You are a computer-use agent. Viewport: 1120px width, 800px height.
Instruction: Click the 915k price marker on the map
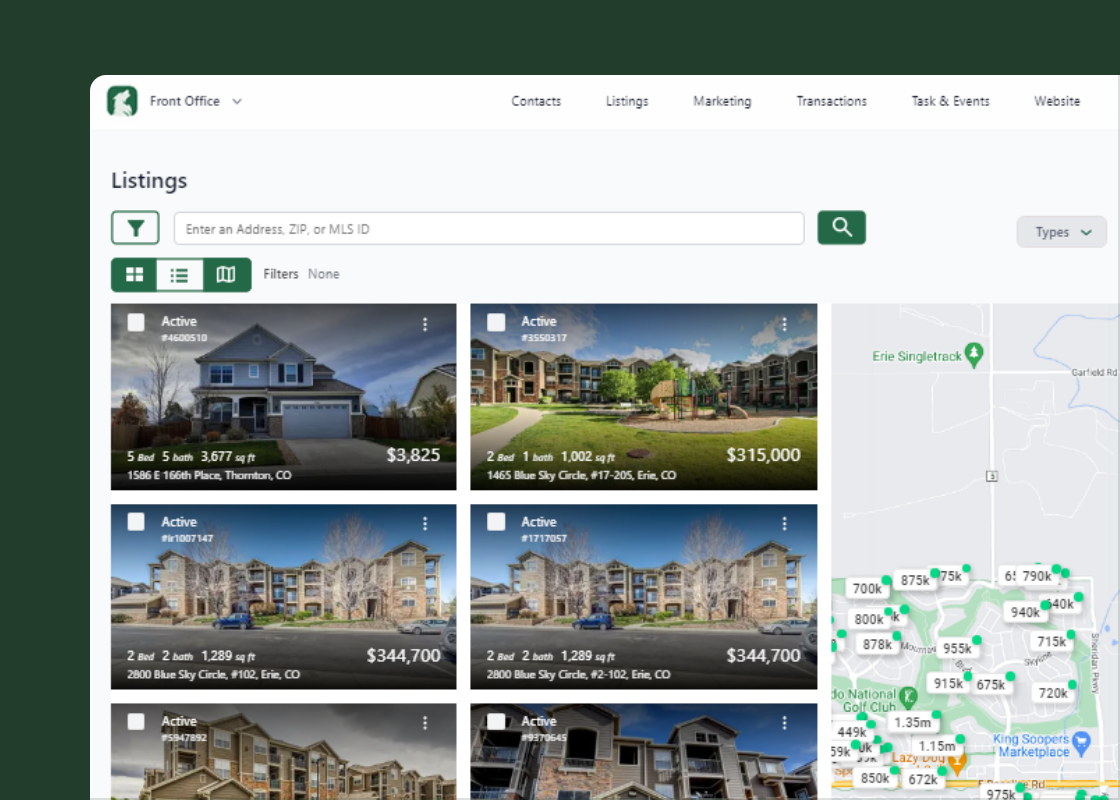[949, 684]
